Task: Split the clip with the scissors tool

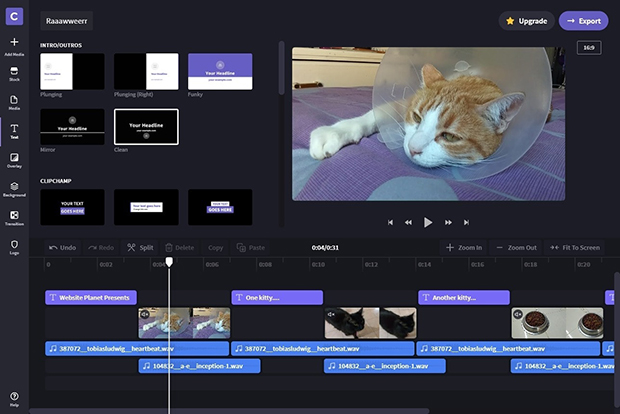Action: point(139,247)
